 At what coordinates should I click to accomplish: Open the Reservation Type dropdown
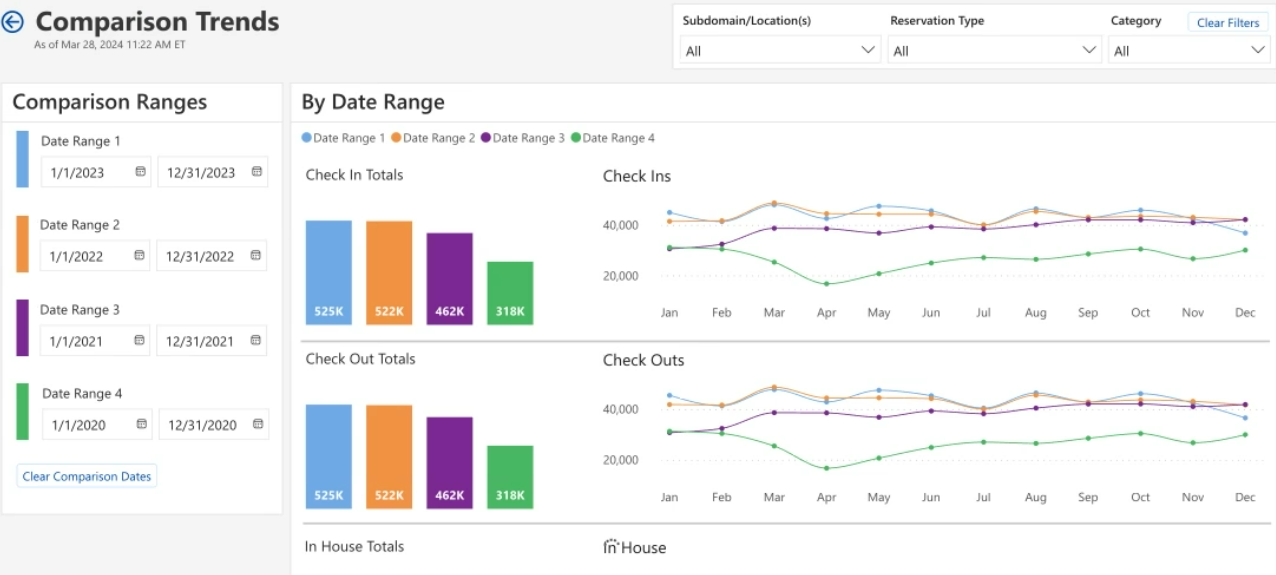[994, 51]
